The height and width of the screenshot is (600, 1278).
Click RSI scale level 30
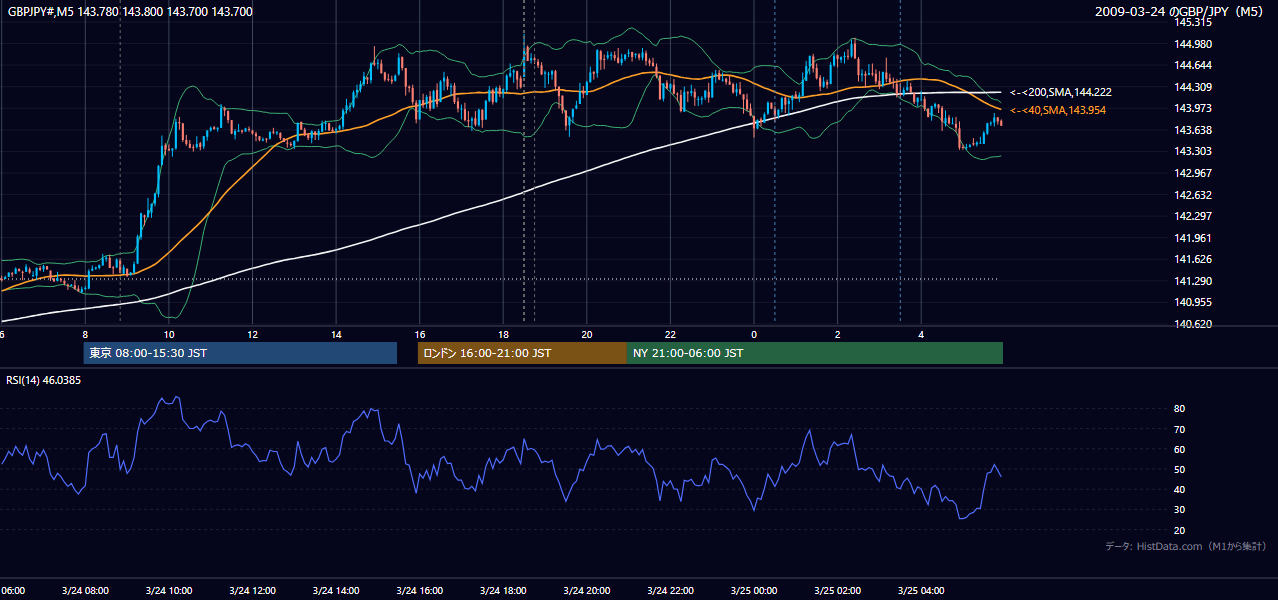click(x=1179, y=510)
